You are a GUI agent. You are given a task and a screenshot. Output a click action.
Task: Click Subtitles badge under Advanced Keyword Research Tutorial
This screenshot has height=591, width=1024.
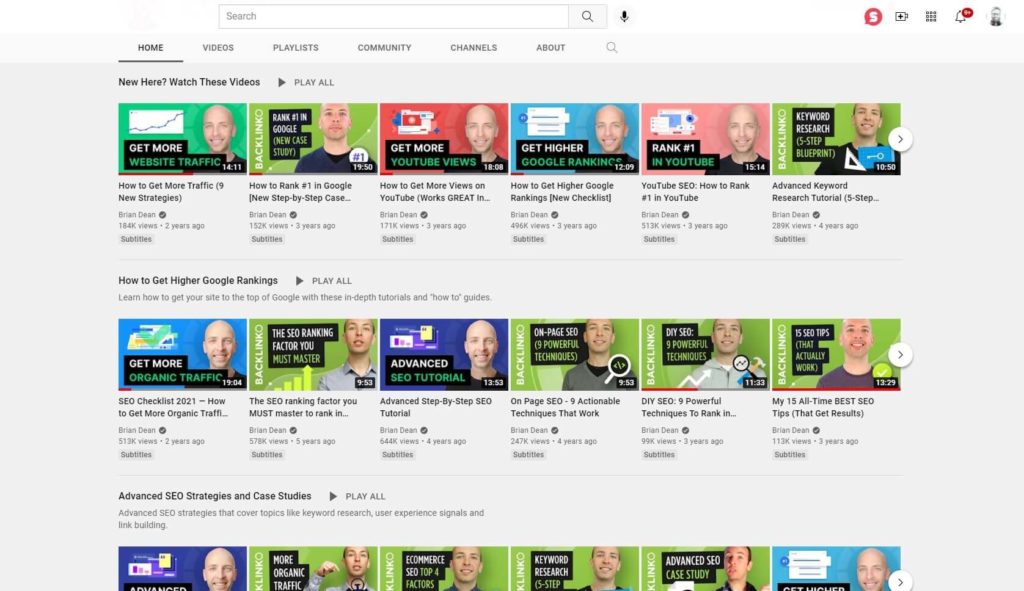pos(790,239)
